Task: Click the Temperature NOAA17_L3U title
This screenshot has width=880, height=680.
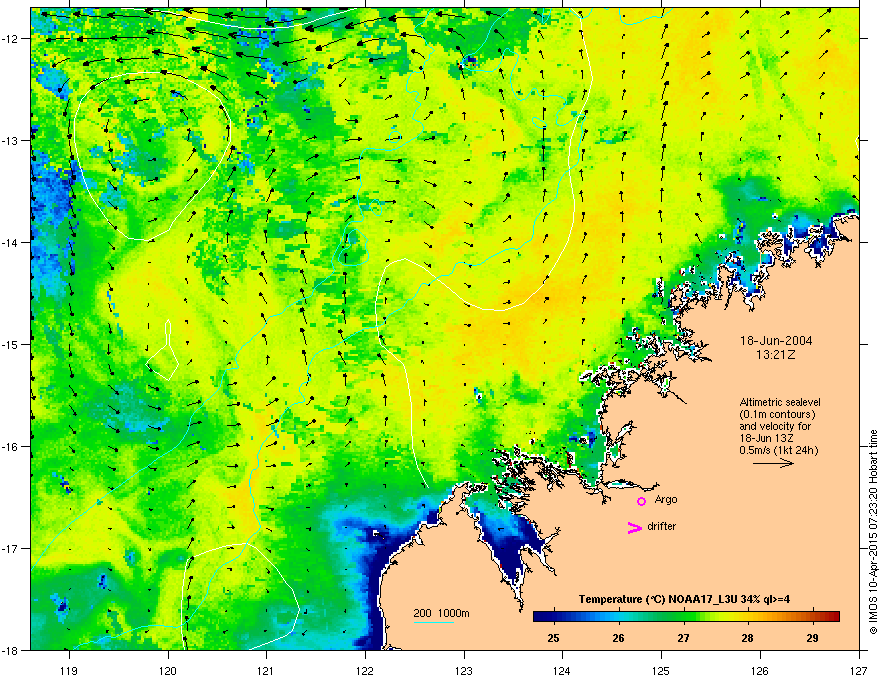Action: pyautogui.click(x=684, y=599)
